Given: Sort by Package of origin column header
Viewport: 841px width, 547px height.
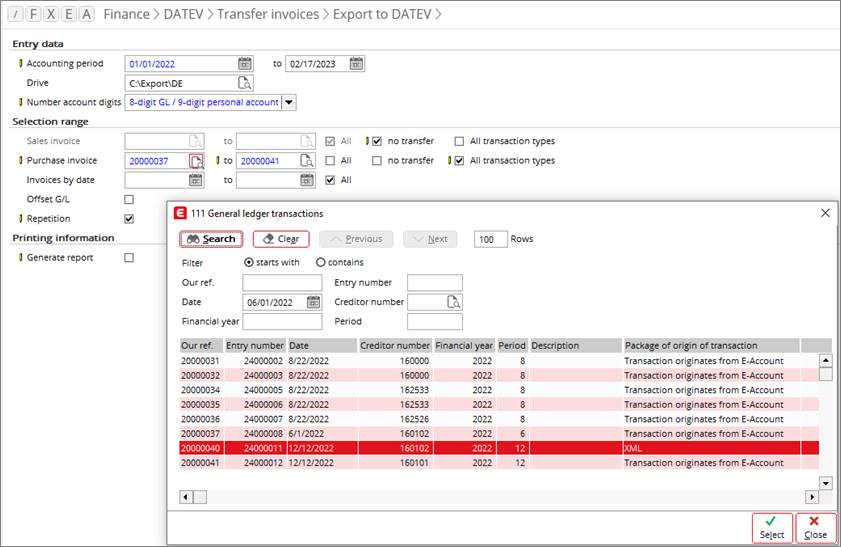Looking at the screenshot, I should [711, 346].
